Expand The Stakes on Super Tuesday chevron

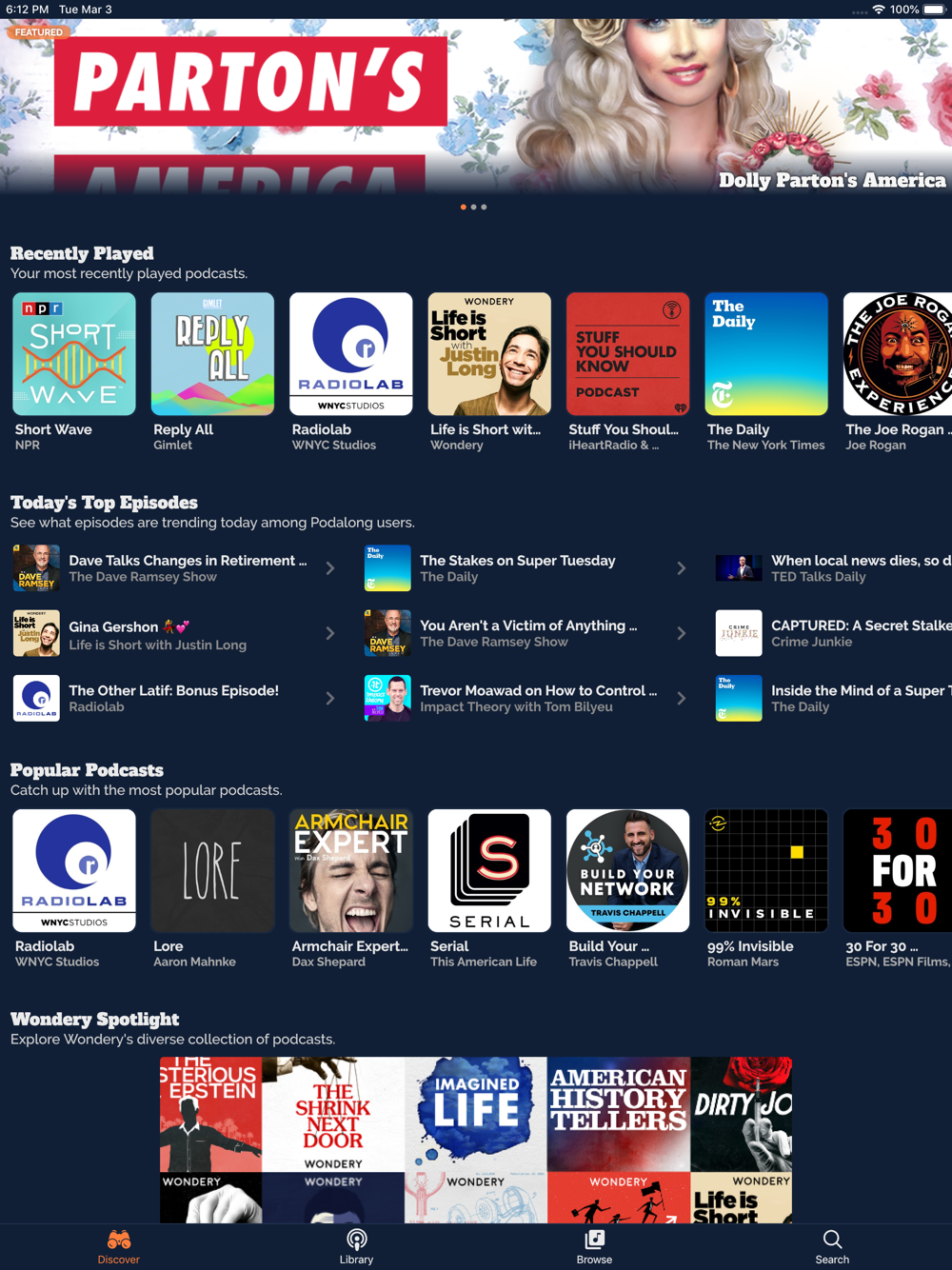(682, 568)
